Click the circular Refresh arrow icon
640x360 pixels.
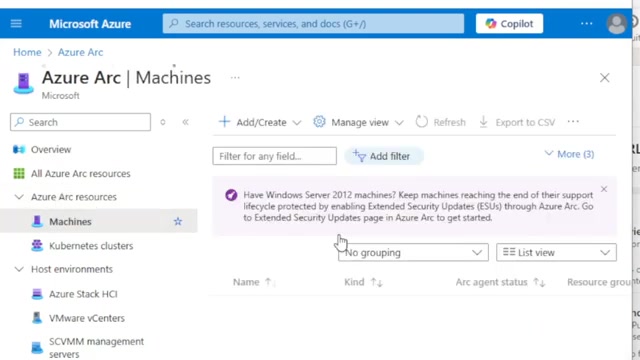(x=422, y=122)
